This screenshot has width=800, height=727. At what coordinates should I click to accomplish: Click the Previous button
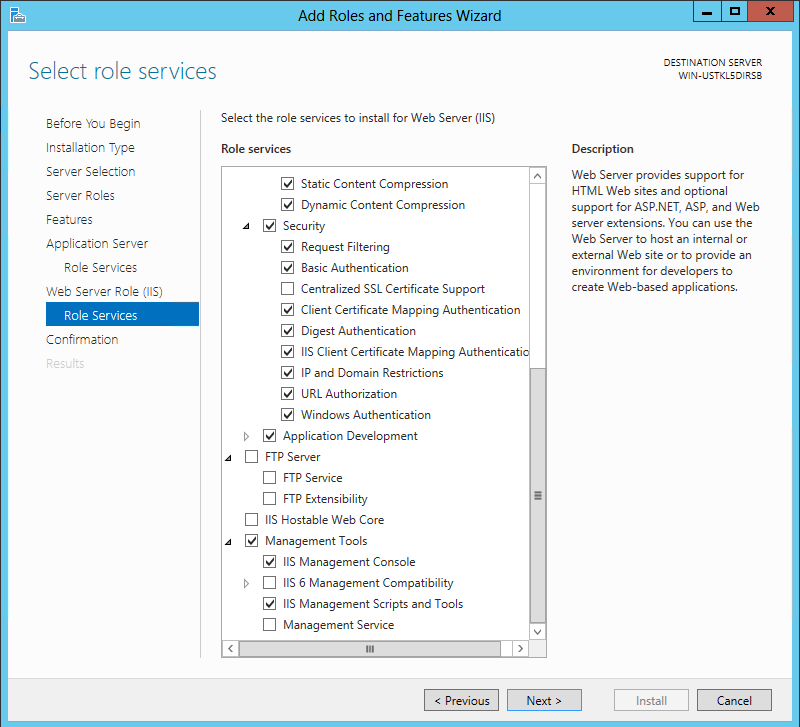click(461, 700)
